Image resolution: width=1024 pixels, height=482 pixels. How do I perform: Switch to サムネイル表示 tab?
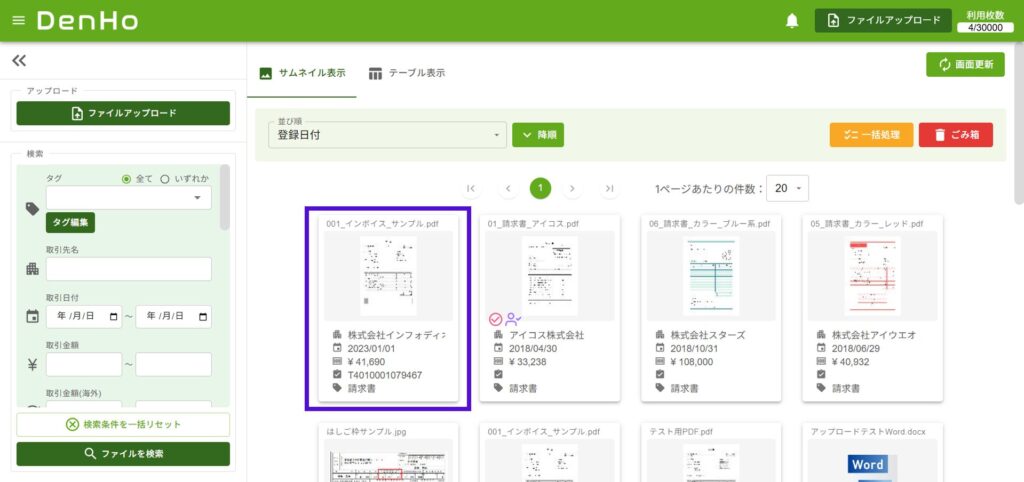click(x=302, y=73)
